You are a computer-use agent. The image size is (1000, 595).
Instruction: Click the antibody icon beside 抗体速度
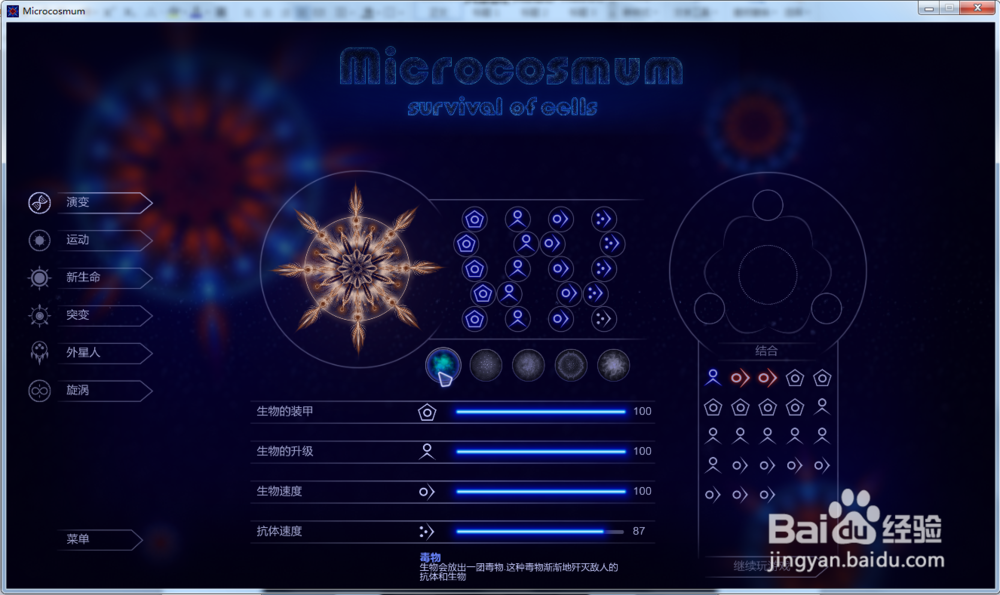tap(427, 531)
